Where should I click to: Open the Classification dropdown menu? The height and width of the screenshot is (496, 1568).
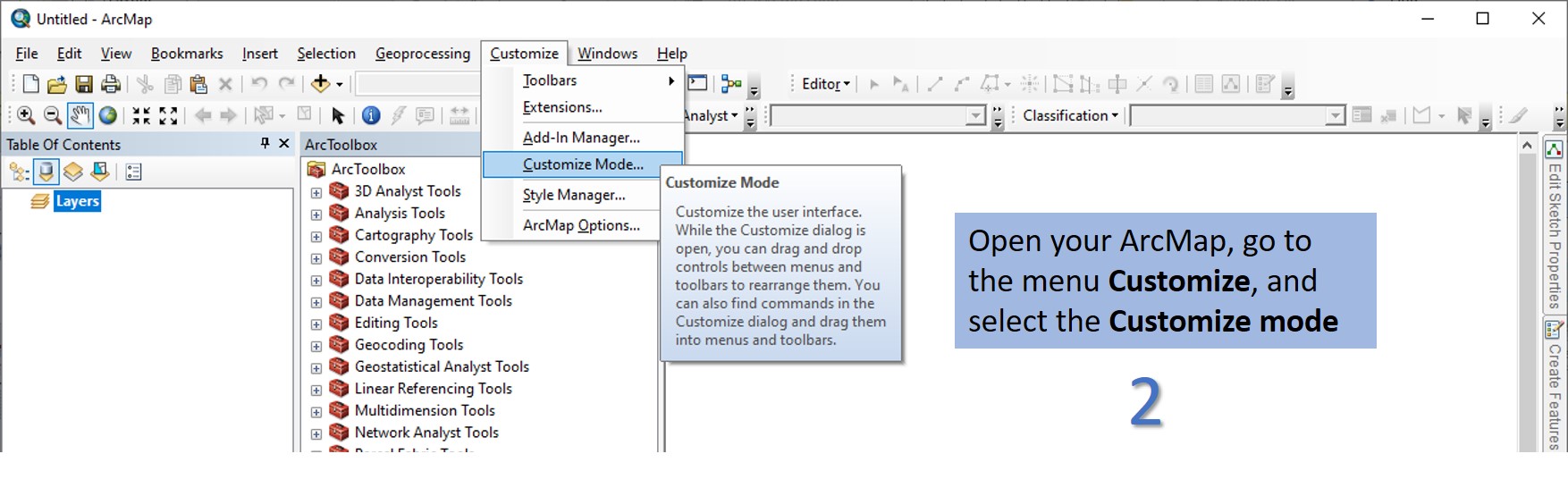coord(1070,115)
